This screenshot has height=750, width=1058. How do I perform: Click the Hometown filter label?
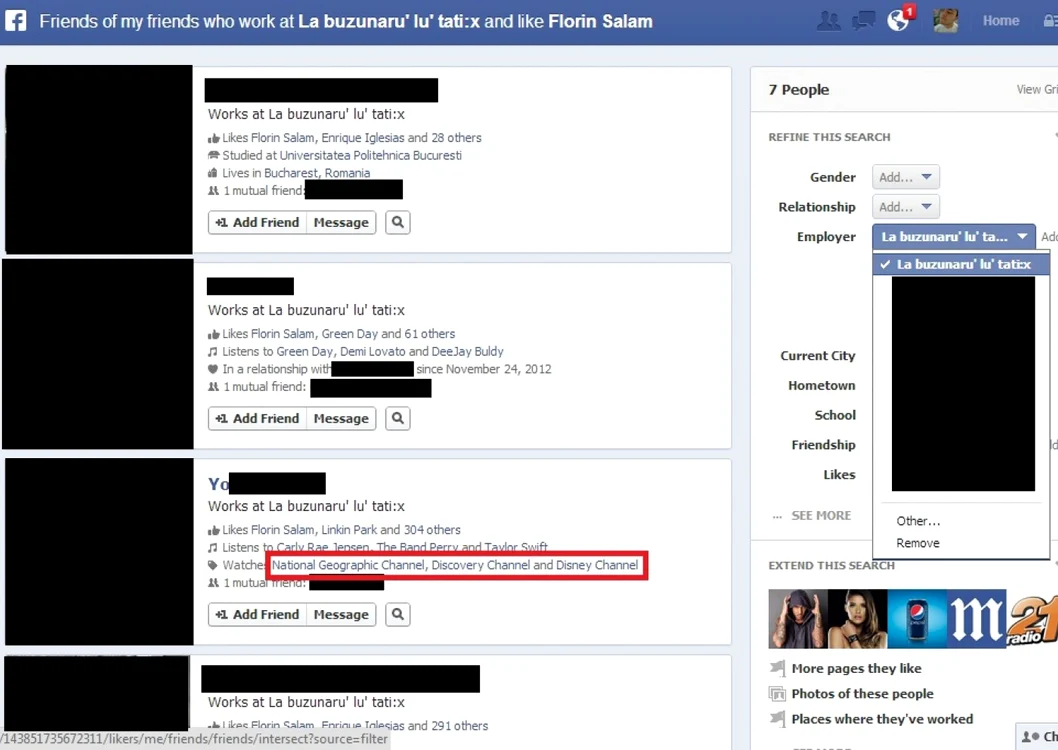point(822,385)
